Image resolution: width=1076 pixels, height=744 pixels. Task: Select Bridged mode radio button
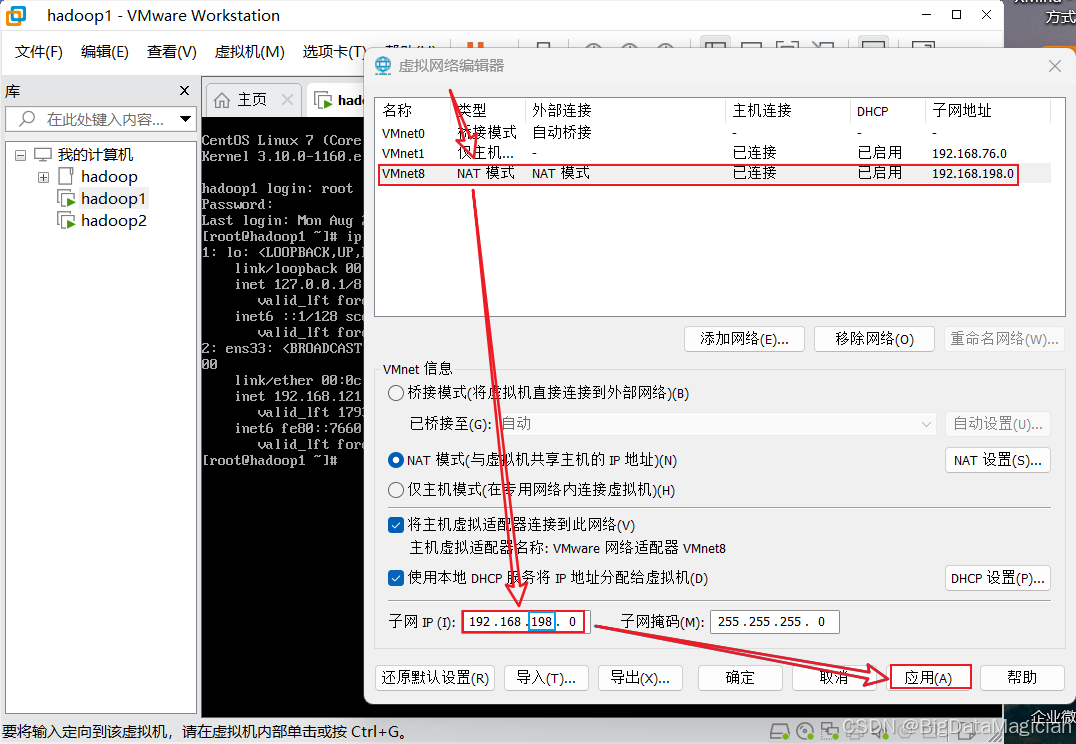[x=395, y=393]
